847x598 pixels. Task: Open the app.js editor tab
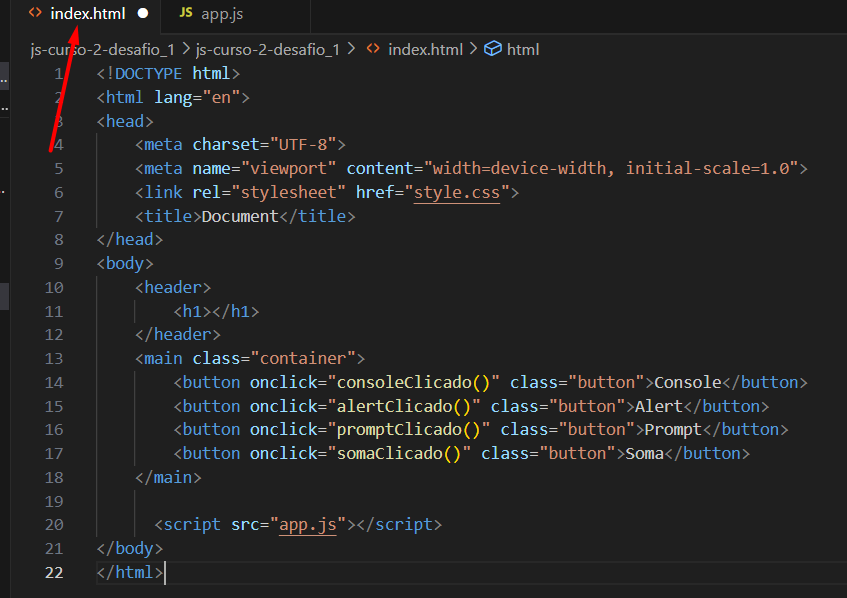(x=222, y=14)
